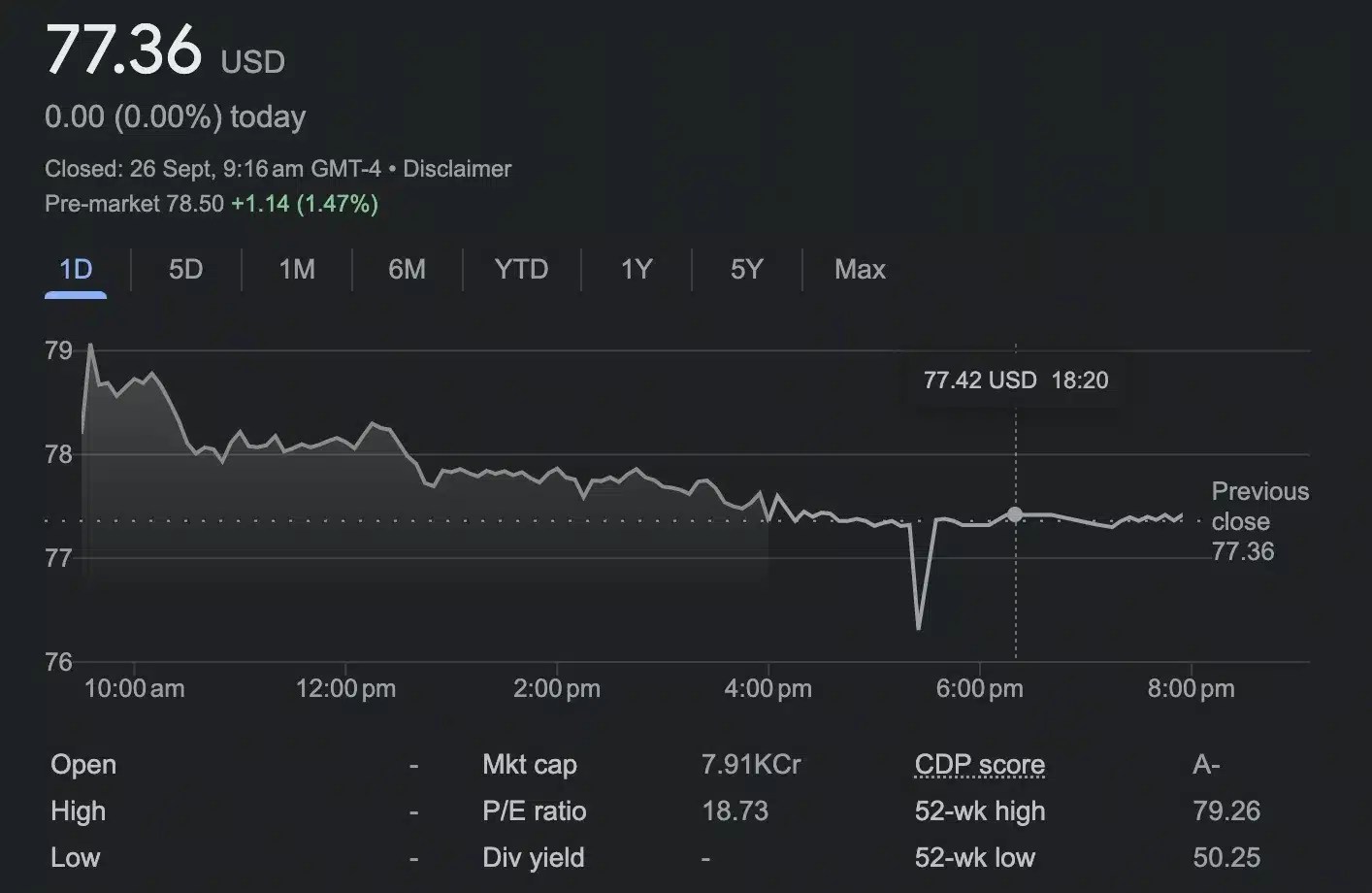Select the chart marker dot at 18:20
Image resolution: width=1372 pixels, height=893 pixels.
coord(1015,514)
